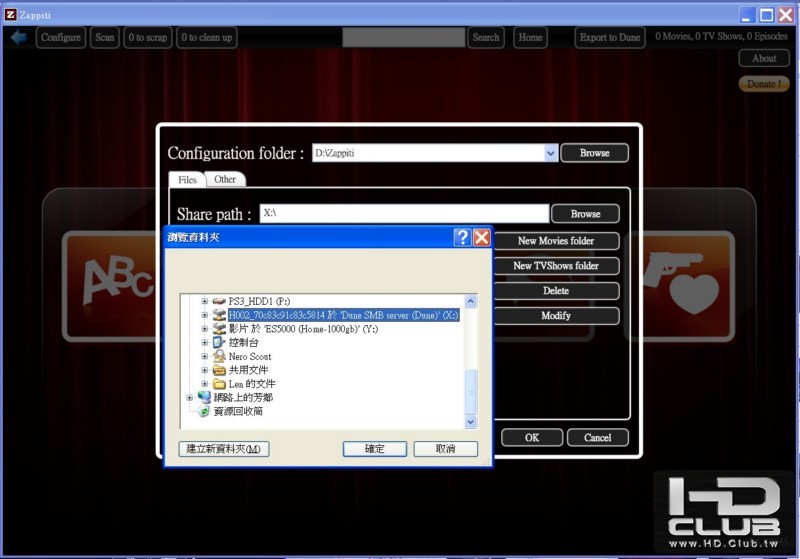
Task: Click the Zappiti title bar logo icon
Action: coord(10,15)
